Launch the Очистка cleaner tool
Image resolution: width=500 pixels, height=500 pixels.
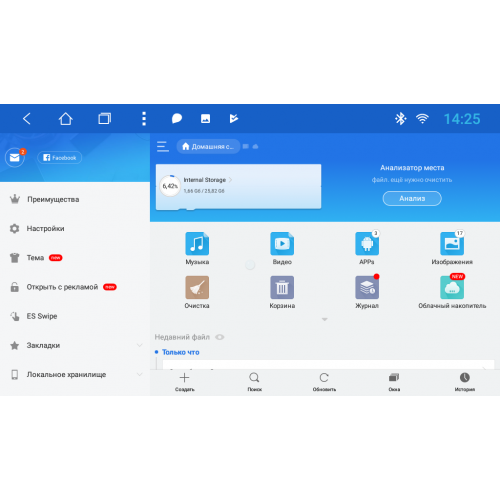[x=197, y=287]
